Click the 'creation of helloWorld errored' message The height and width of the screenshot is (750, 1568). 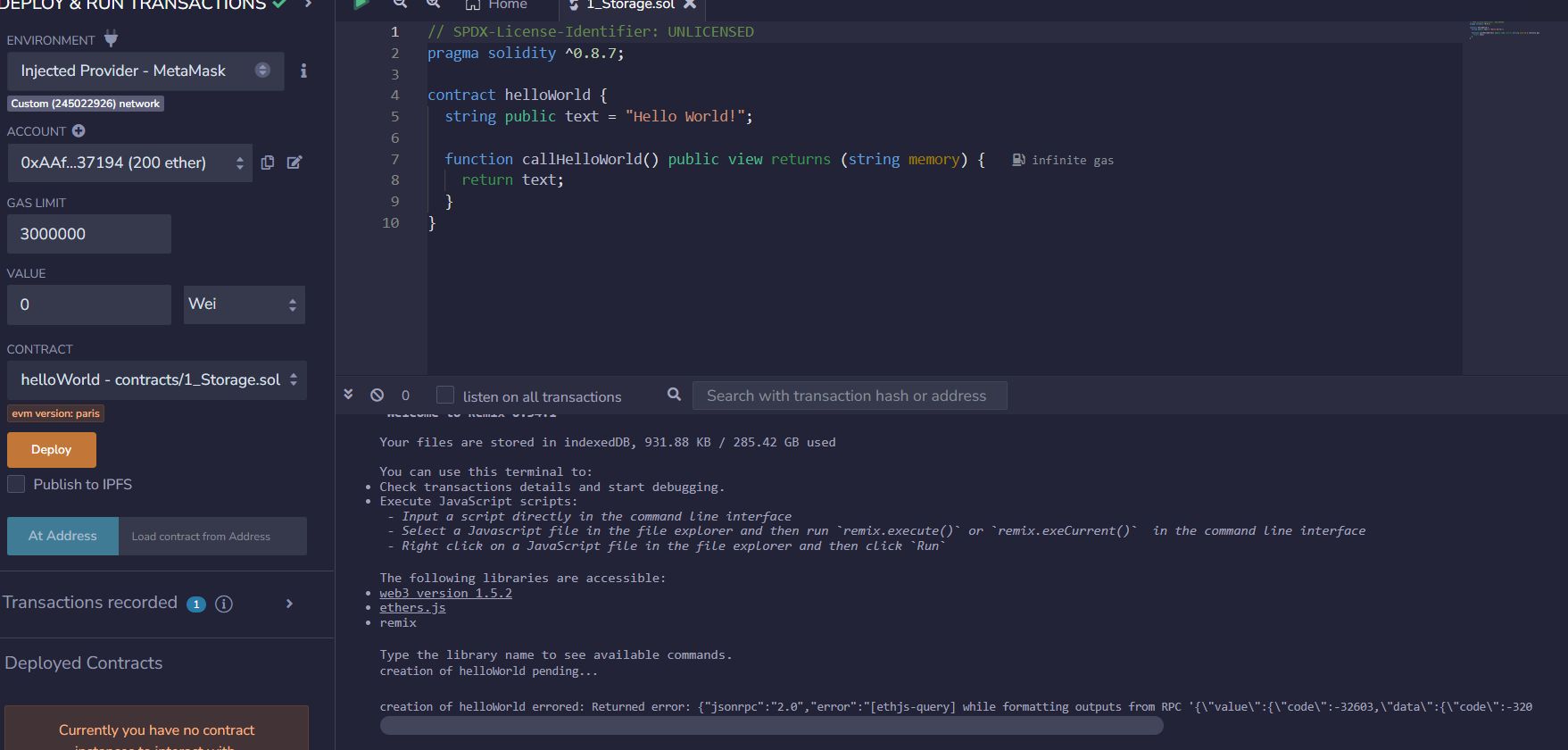[956, 706]
